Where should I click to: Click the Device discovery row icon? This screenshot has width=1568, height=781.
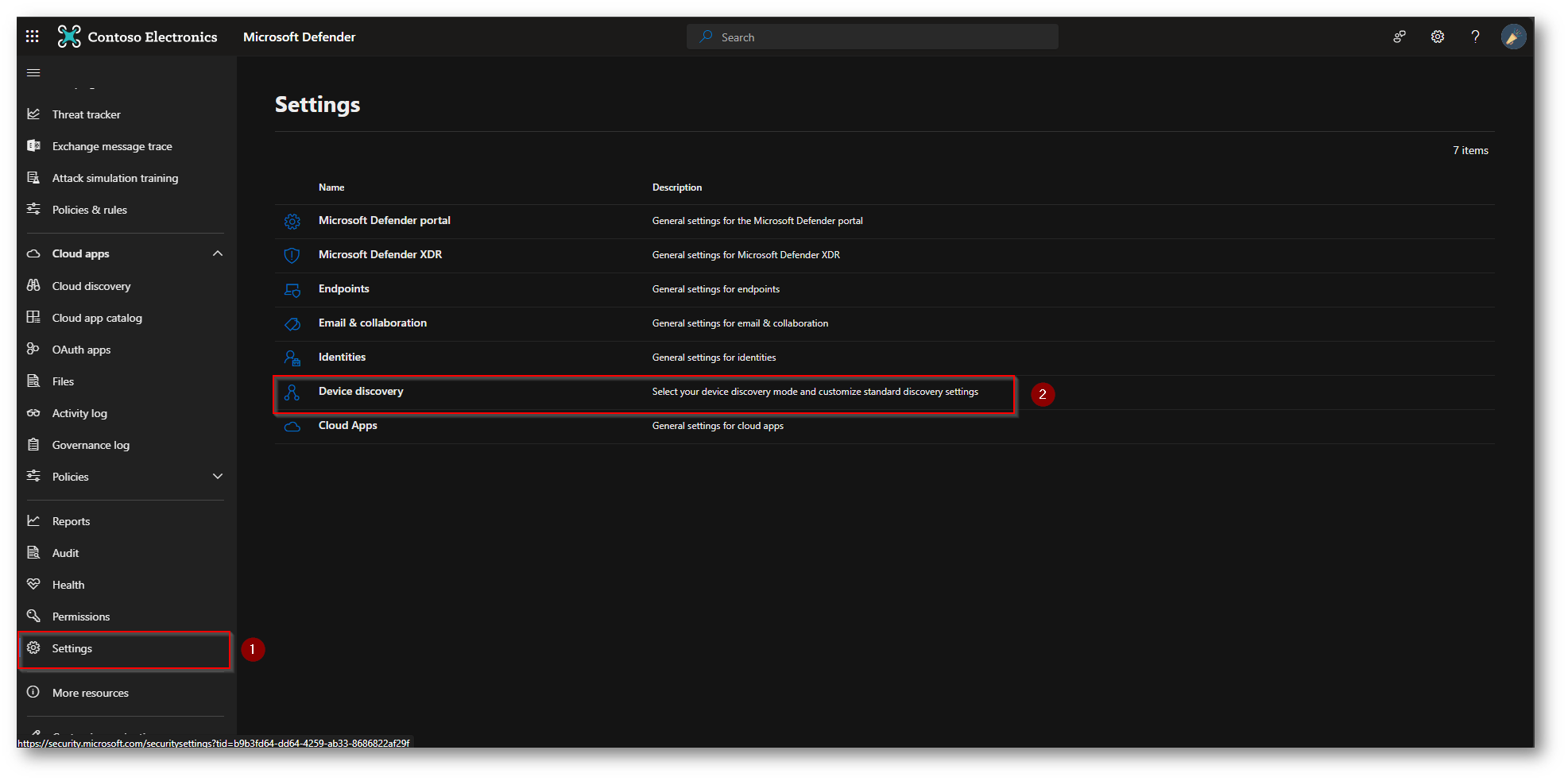click(x=292, y=392)
